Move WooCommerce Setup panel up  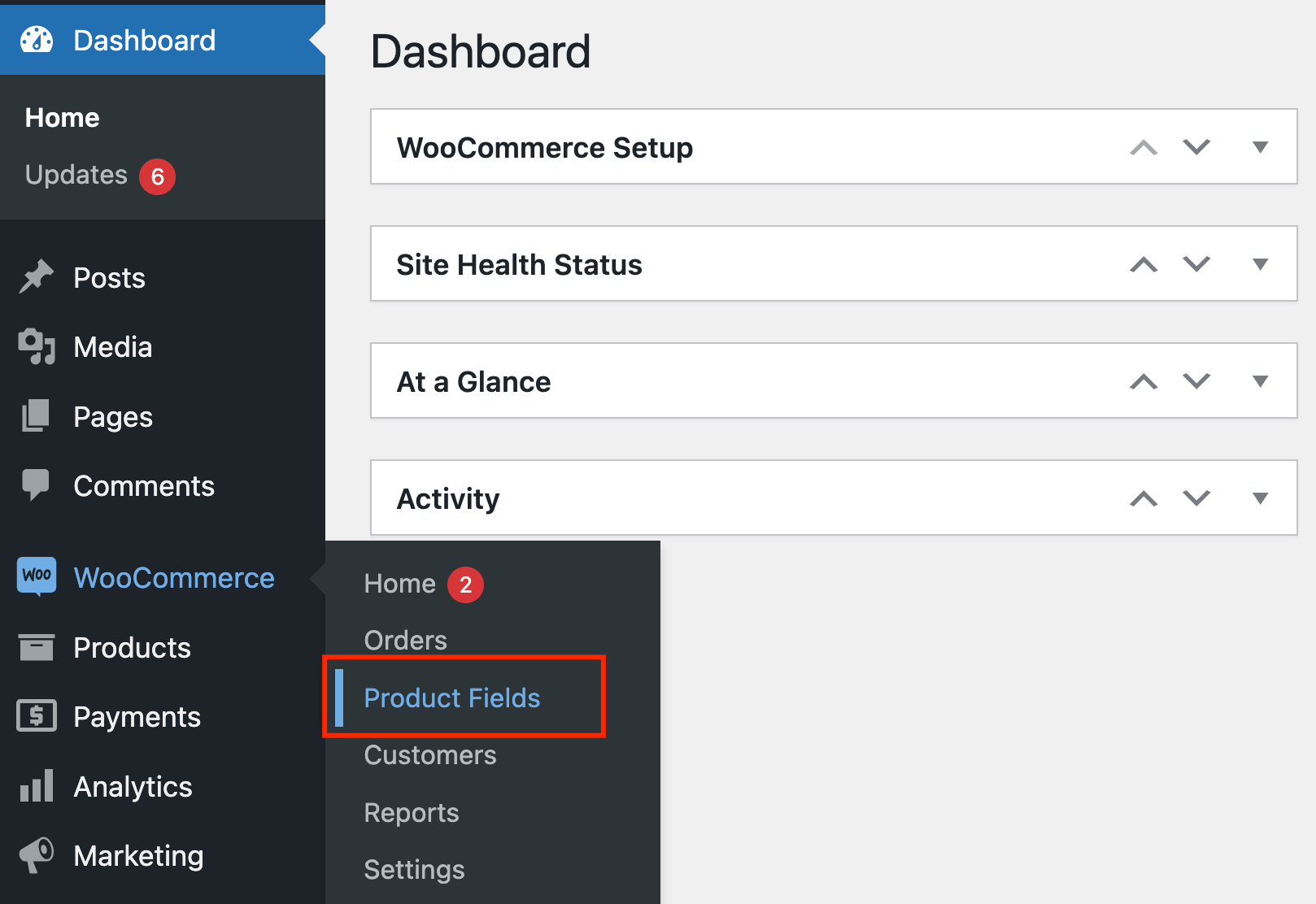[1144, 147]
